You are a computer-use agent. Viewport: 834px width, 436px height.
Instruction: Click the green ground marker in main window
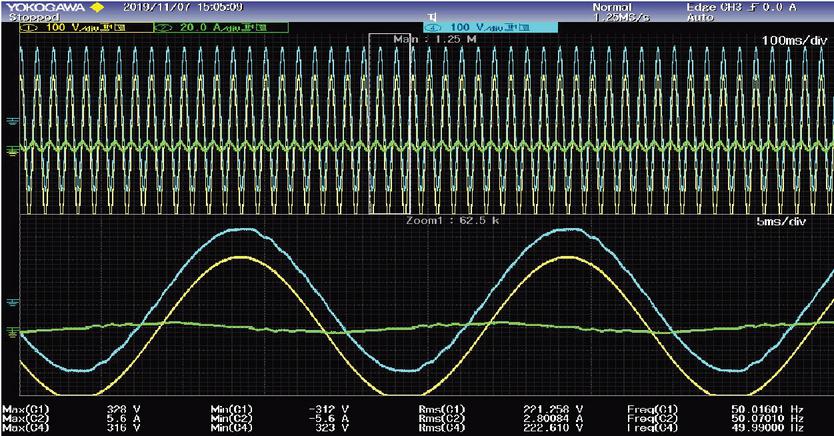tap(11, 150)
